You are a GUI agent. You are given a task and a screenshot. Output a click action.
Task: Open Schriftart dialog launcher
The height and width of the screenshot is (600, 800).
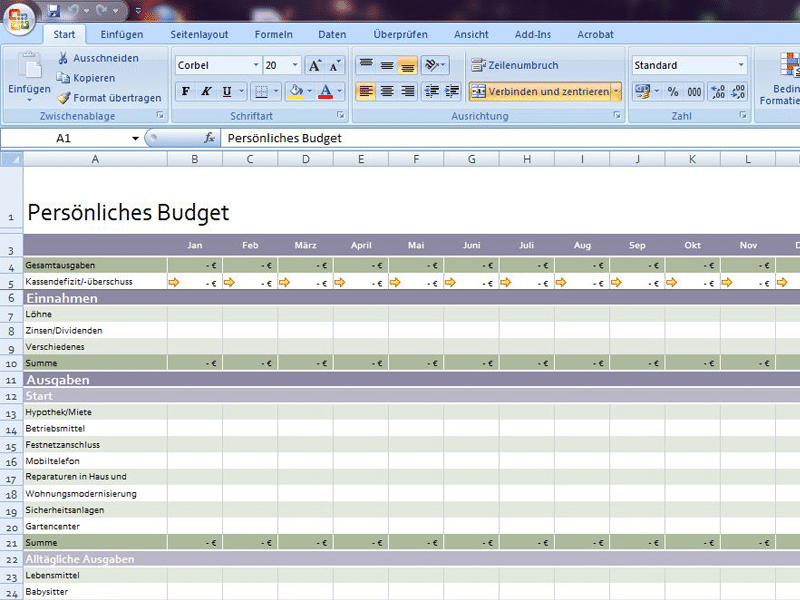(x=341, y=116)
